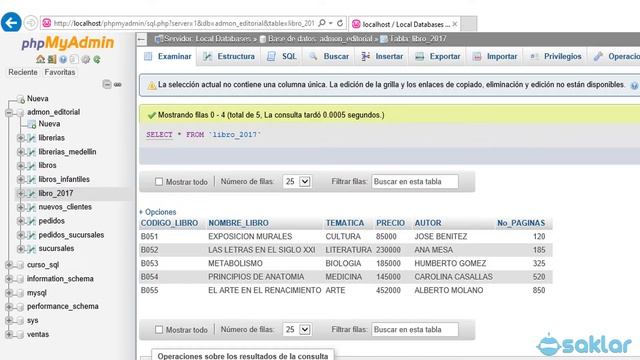Click the browser forward arrow button

pos(31,23)
